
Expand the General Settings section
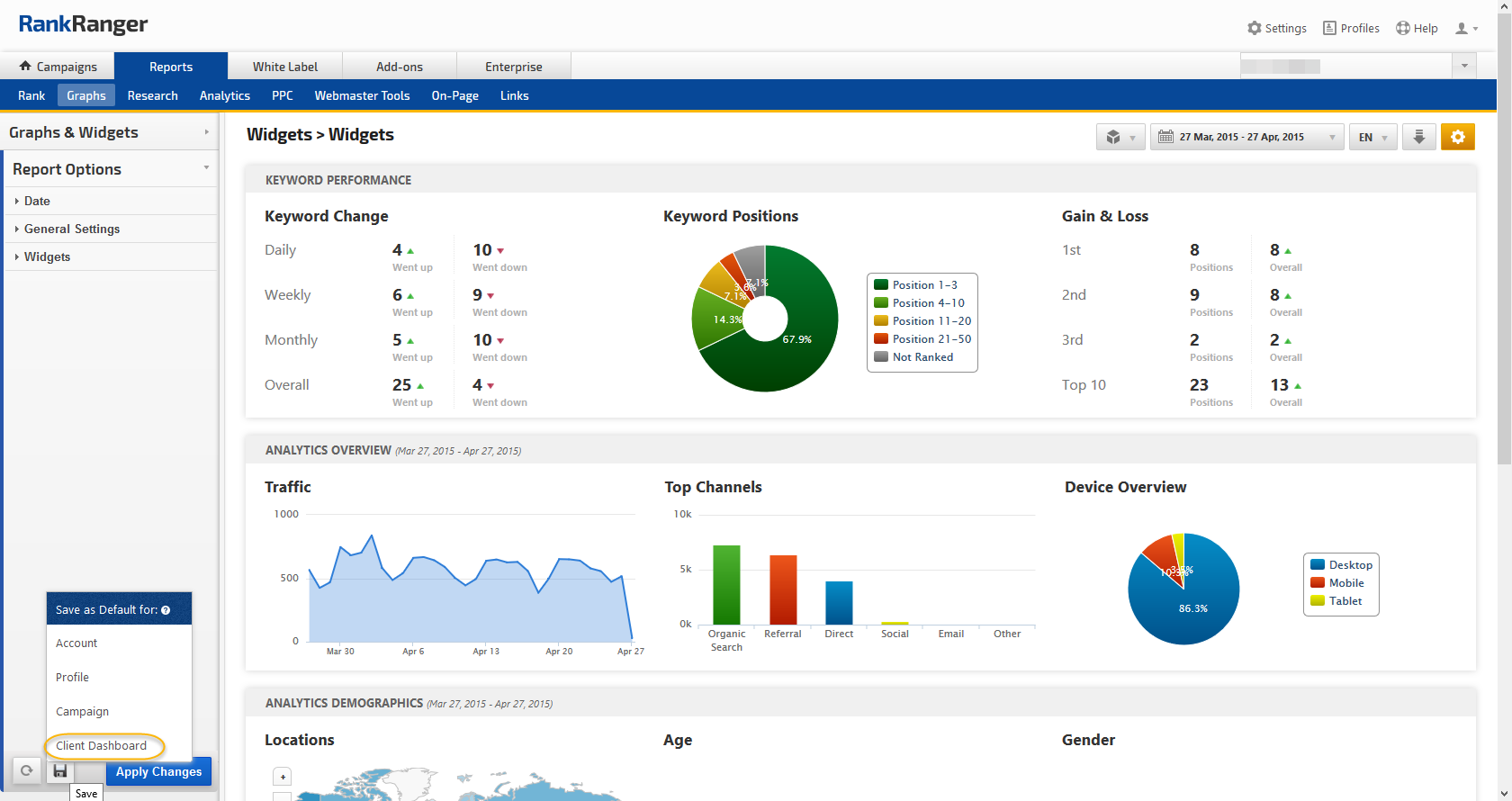72,229
